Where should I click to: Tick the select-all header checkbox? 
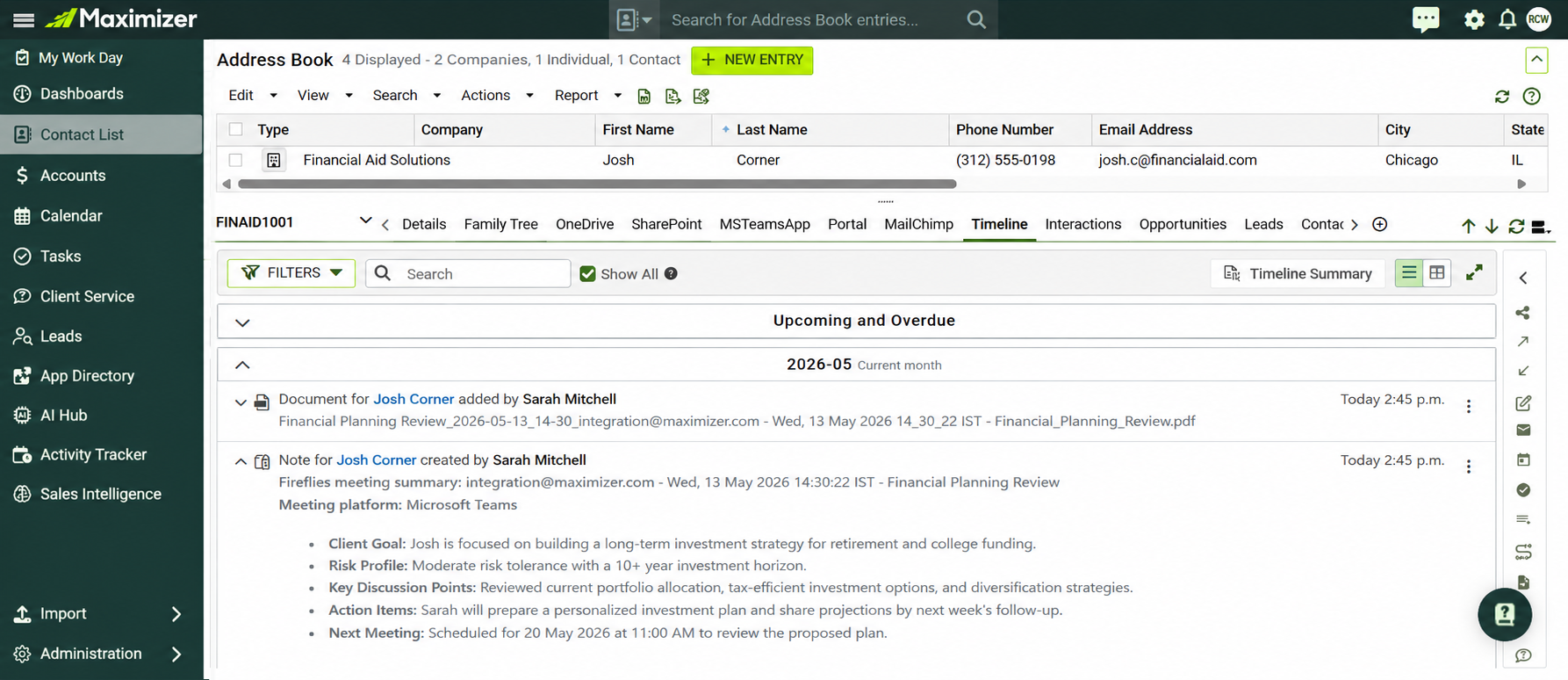click(235, 129)
